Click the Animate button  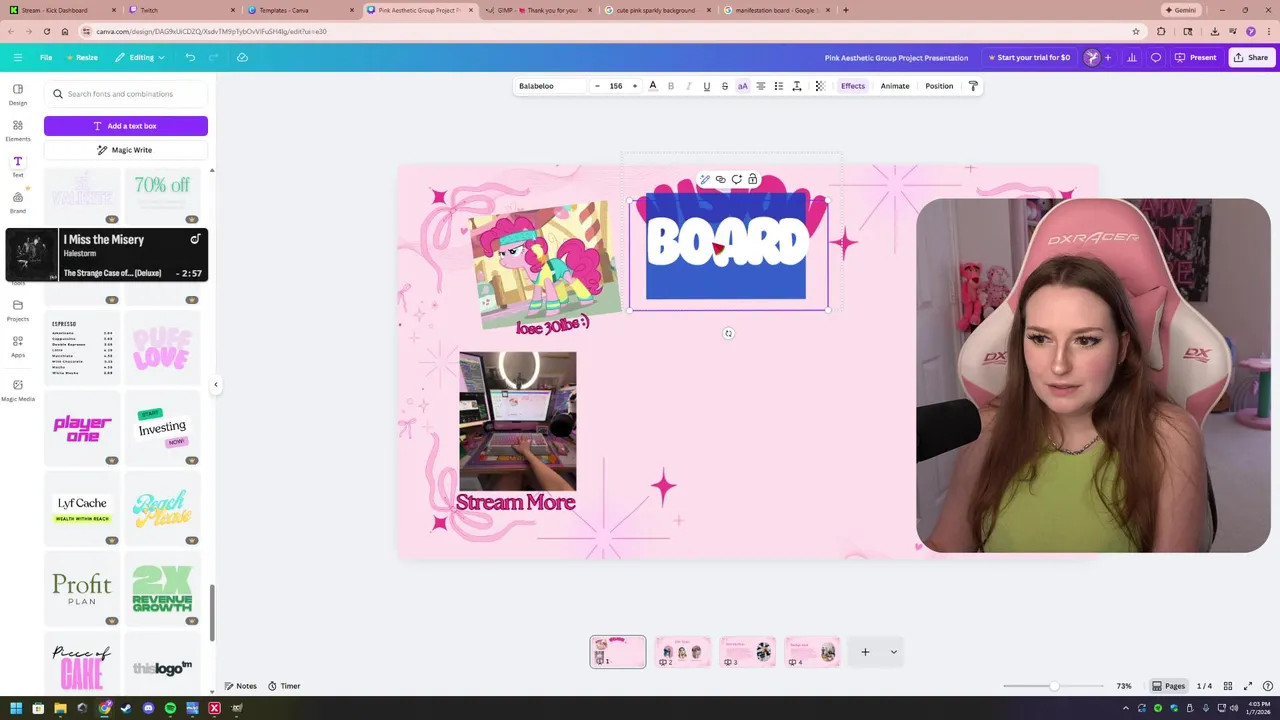(895, 86)
